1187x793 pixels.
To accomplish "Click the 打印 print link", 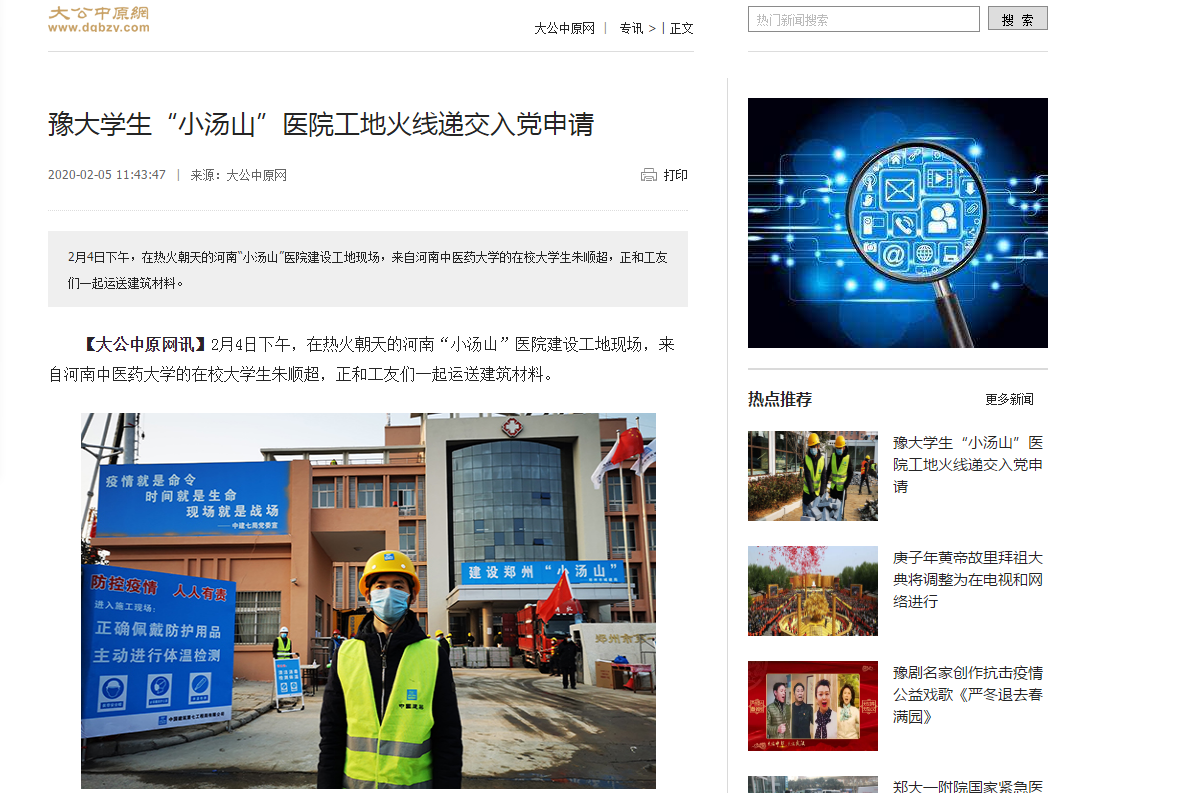I will [676, 175].
